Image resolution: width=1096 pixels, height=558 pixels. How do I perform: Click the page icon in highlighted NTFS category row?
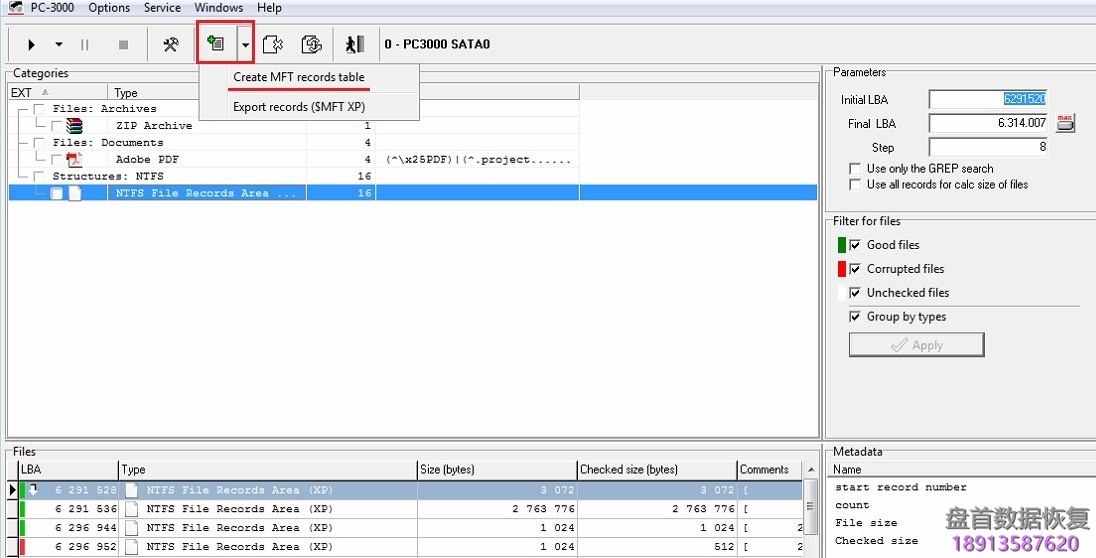75,194
